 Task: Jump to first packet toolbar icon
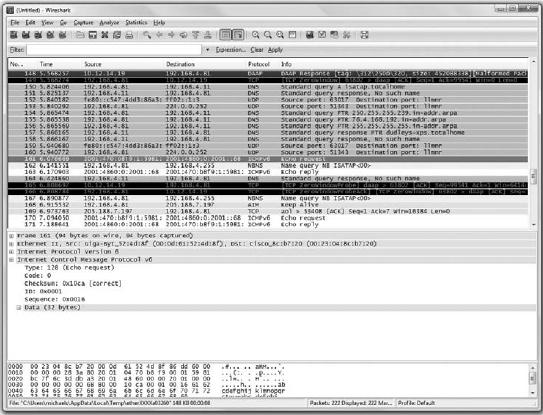click(x=196, y=35)
